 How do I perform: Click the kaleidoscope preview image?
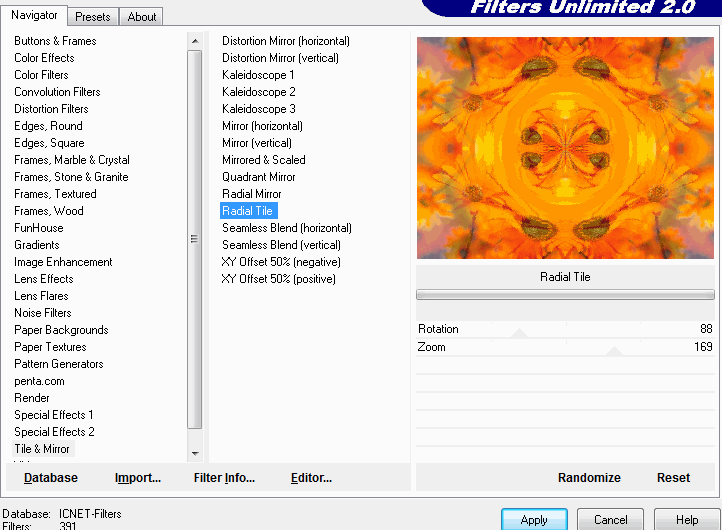click(565, 148)
